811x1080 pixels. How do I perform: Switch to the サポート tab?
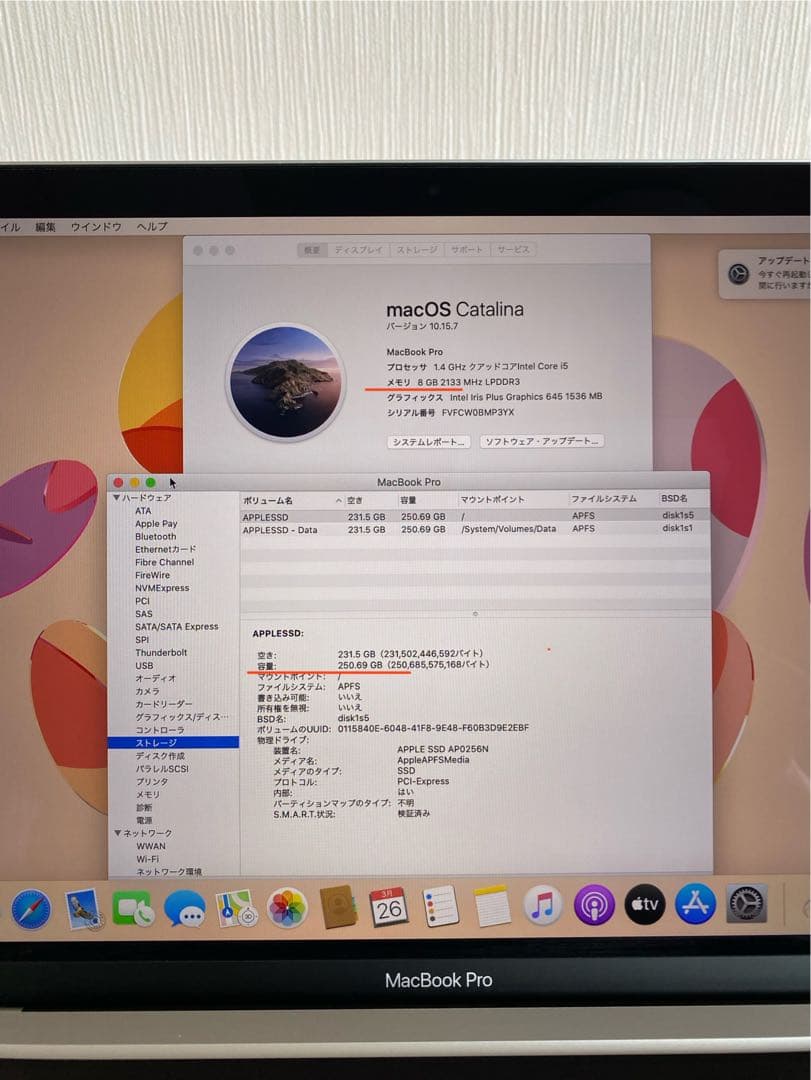click(x=467, y=249)
